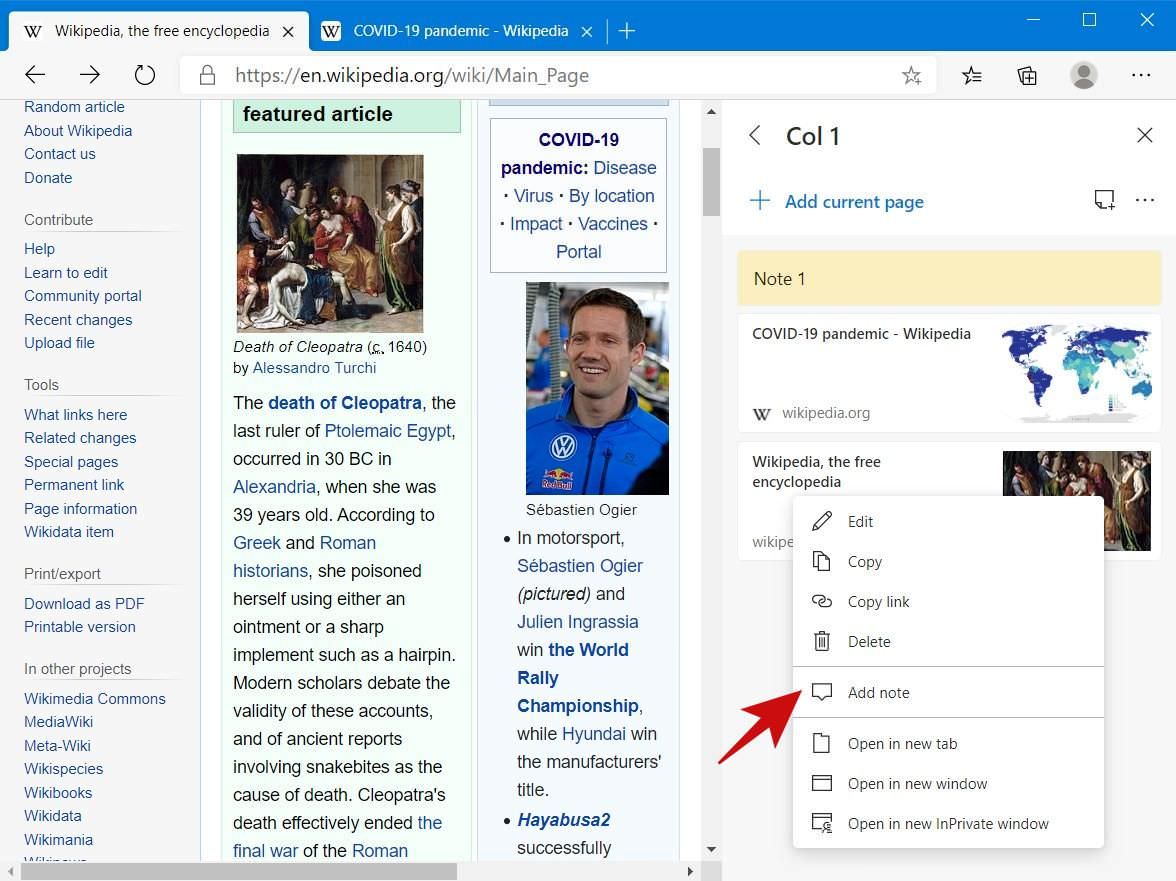1176x881 pixels.
Task: Open the Community portal link
Action: pos(82,295)
